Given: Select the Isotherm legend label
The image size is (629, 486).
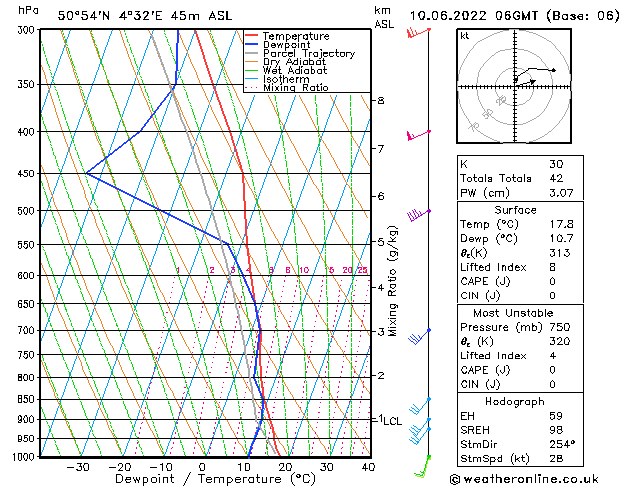Looking at the screenshot, I should tap(286, 79).
